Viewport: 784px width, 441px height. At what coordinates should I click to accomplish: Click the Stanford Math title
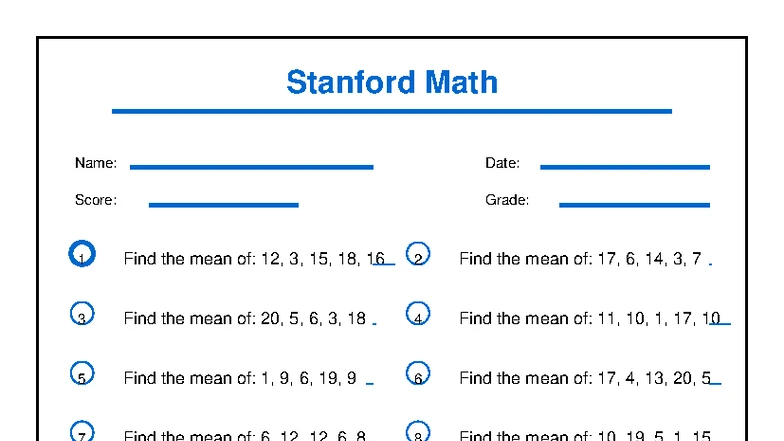[x=392, y=82]
